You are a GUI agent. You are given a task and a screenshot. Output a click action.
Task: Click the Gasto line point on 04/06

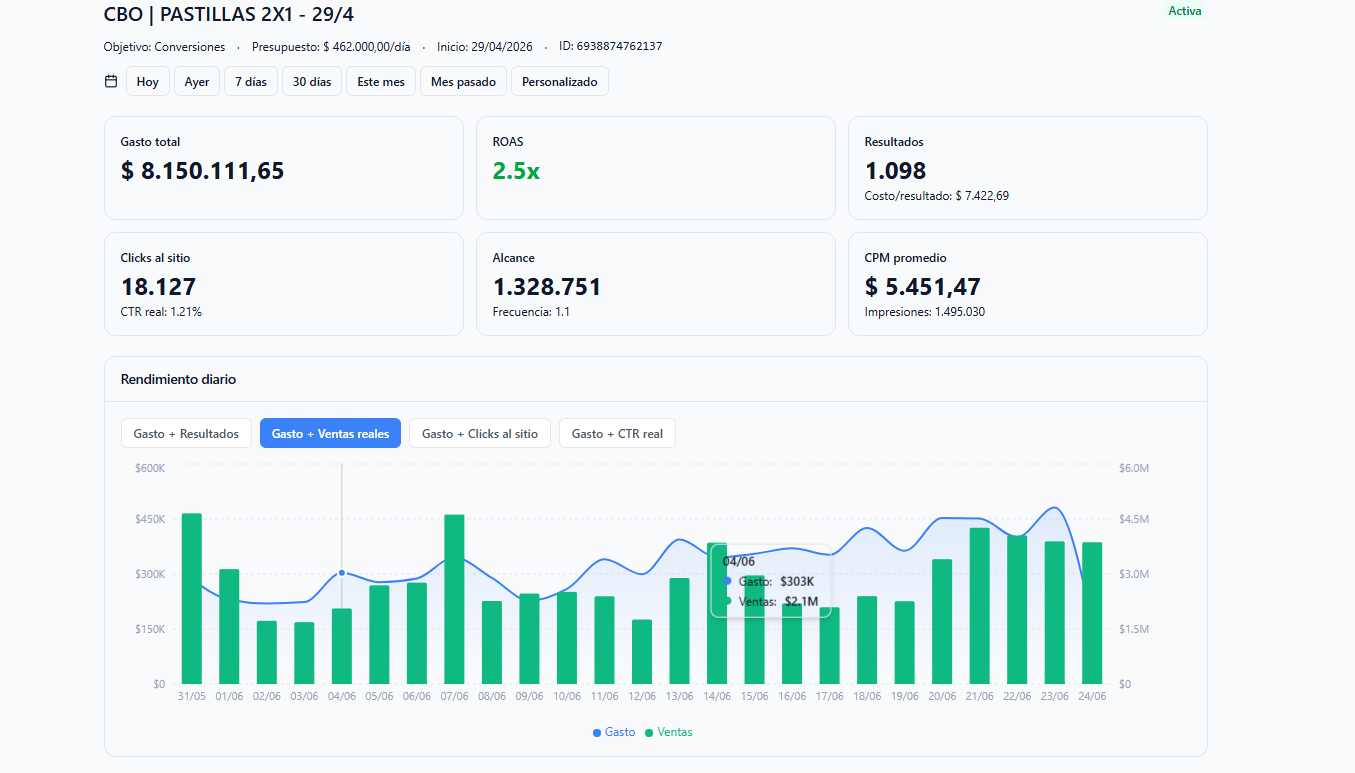[342, 573]
